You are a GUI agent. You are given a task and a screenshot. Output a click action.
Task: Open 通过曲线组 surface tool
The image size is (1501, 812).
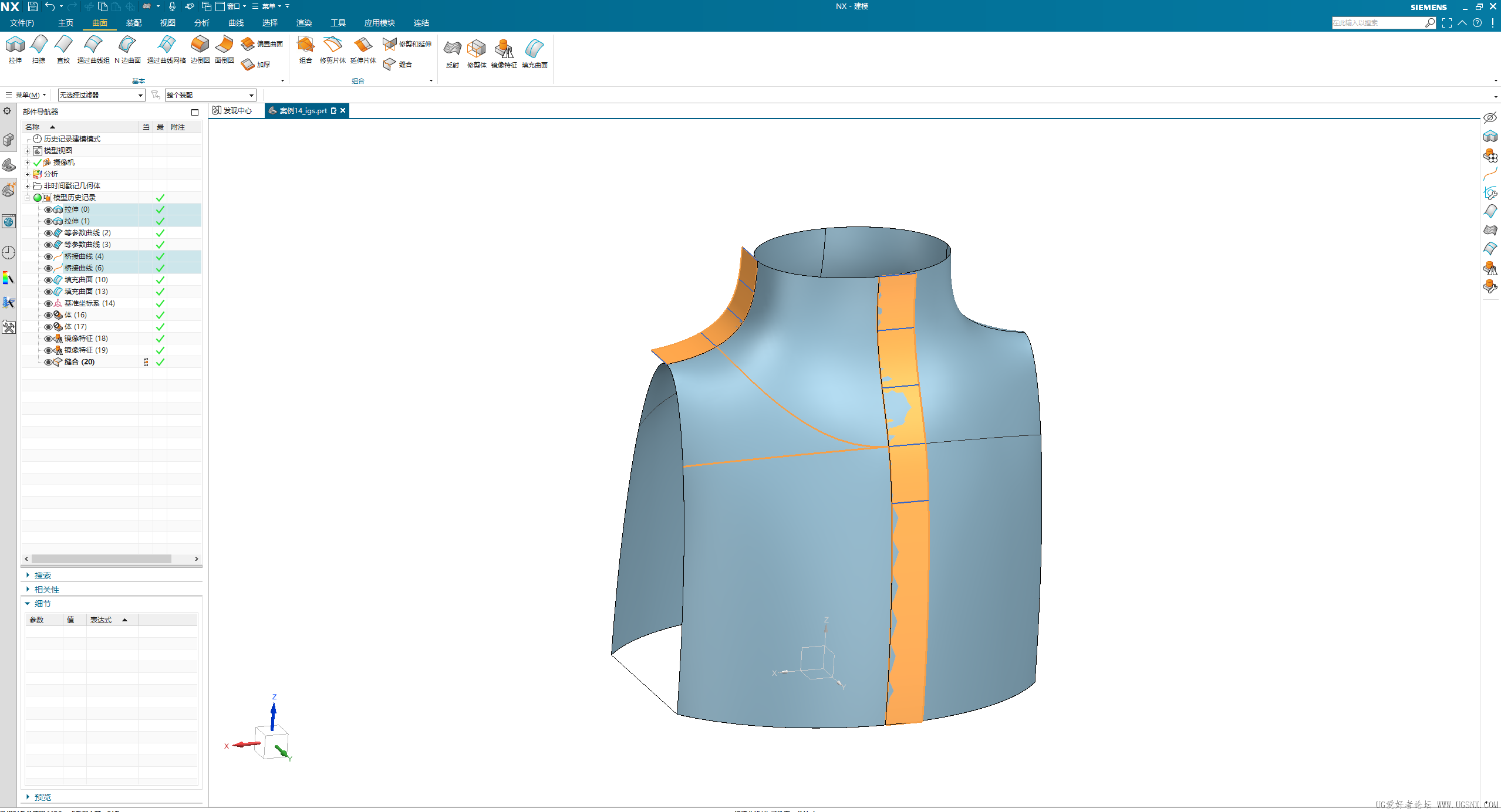[x=93, y=49]
